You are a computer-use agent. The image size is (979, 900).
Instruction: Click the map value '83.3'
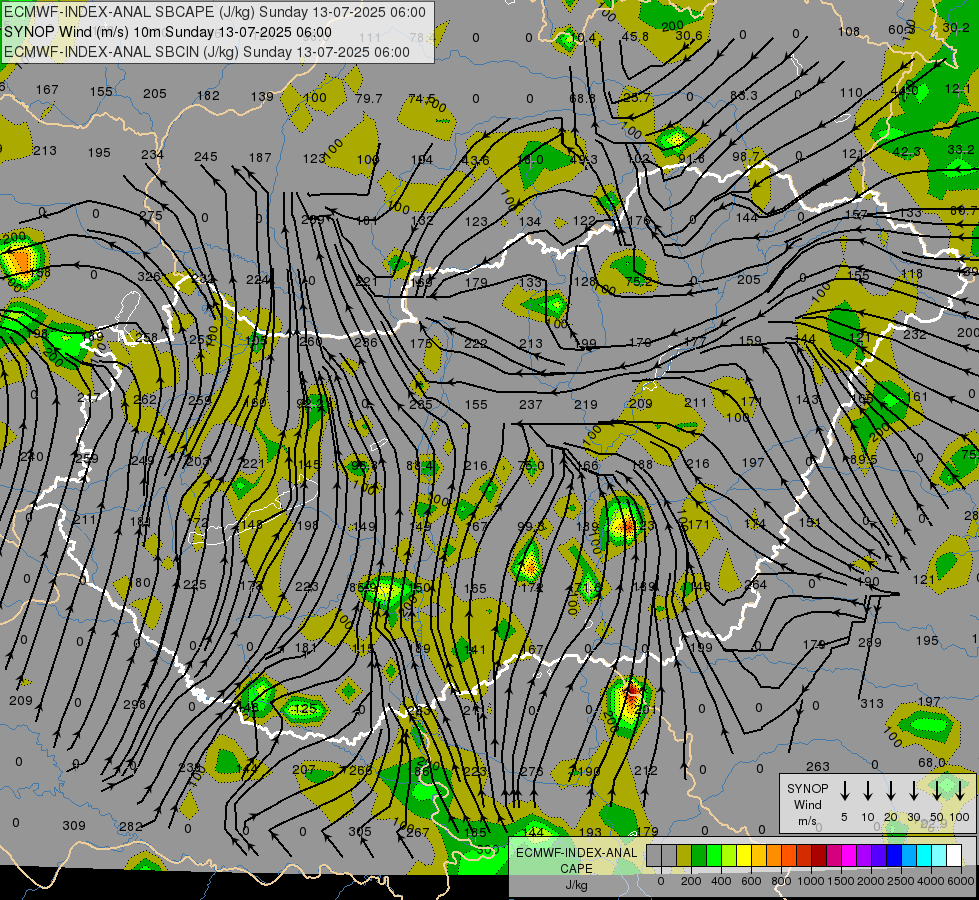(x=744, y=96)
